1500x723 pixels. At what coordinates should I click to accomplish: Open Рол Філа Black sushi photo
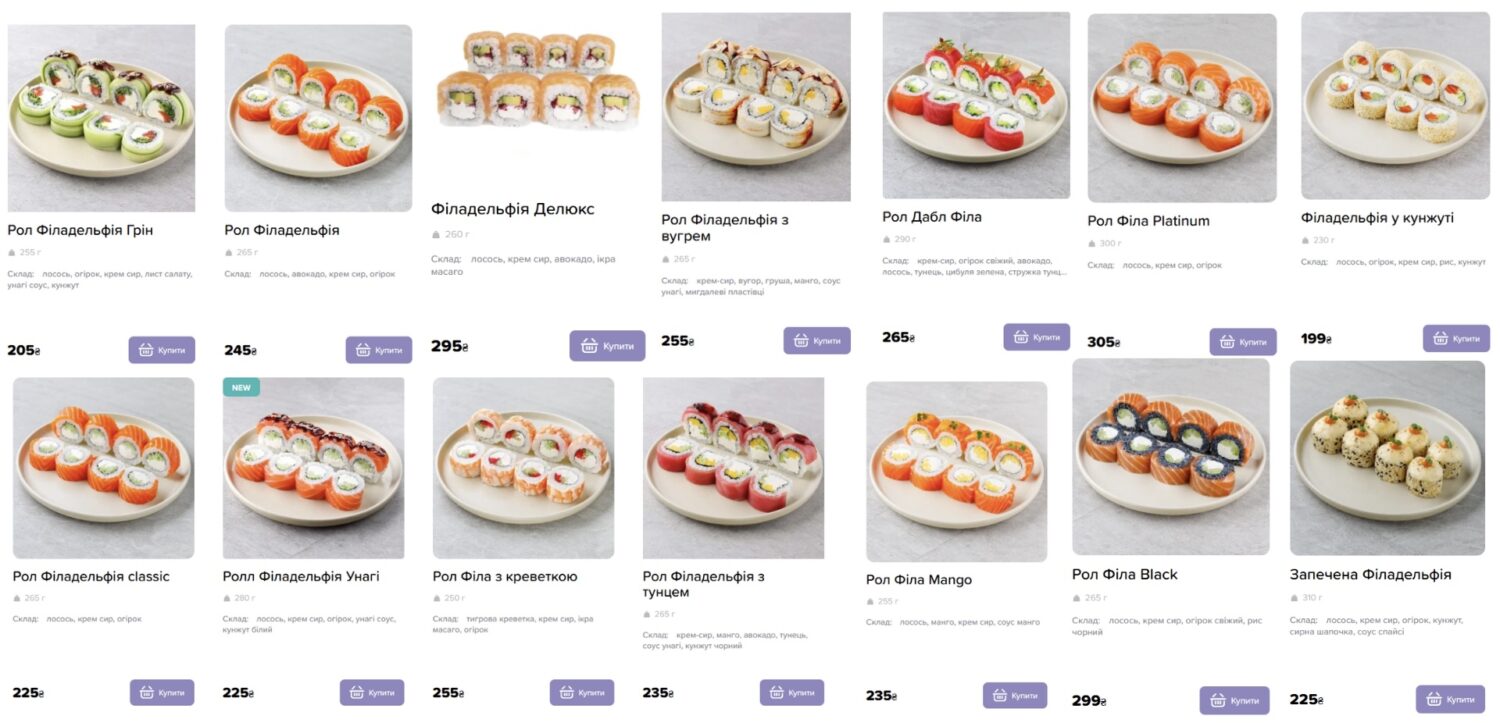point(1170,457)
